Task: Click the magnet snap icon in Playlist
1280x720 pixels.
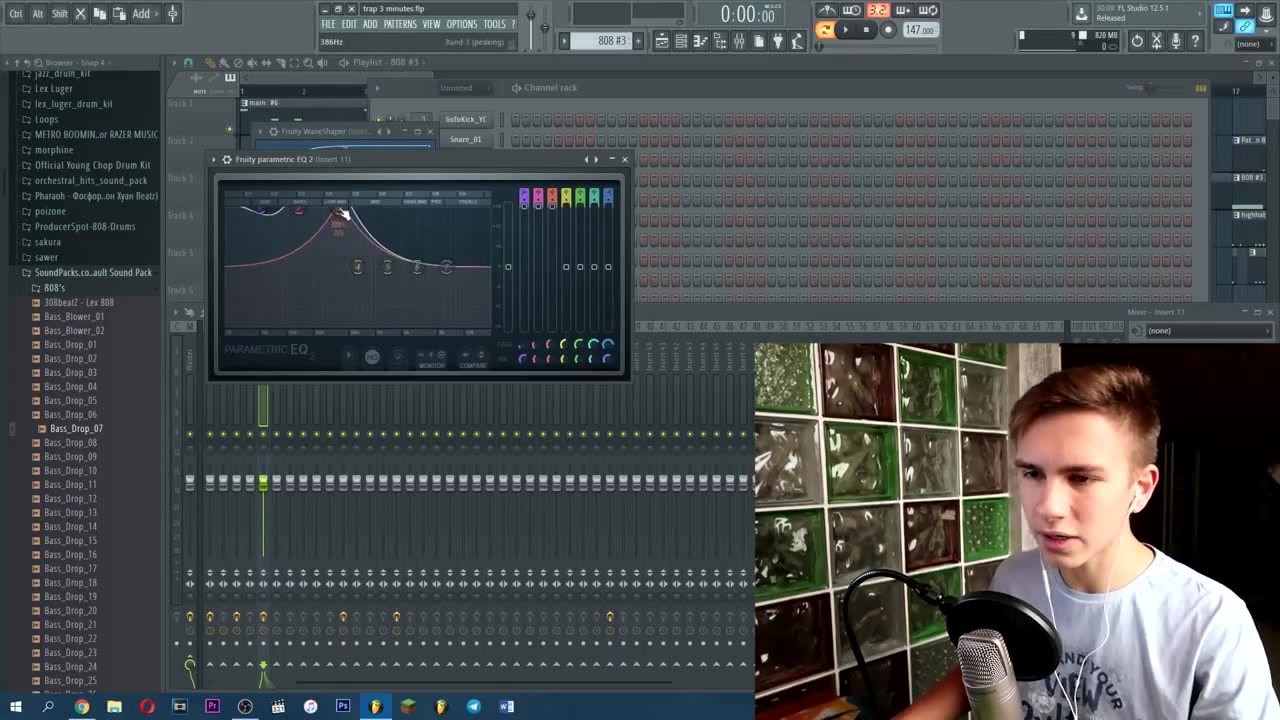Action: click(188, 62)
